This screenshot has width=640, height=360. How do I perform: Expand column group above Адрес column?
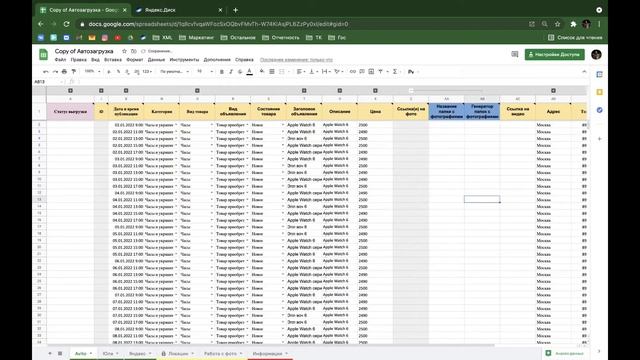coord(553,91)
